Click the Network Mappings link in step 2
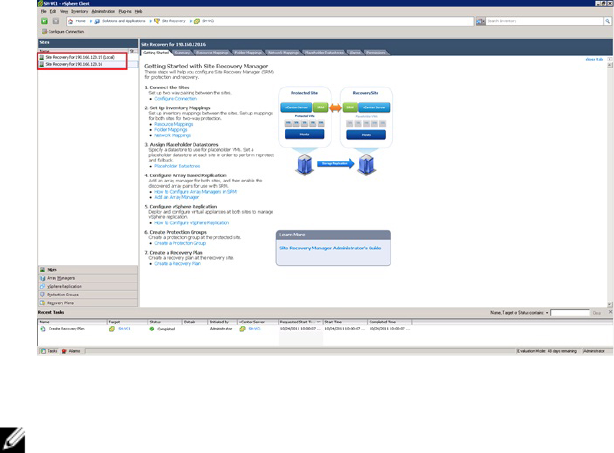 pyautogui.click(x=172, y=135)
